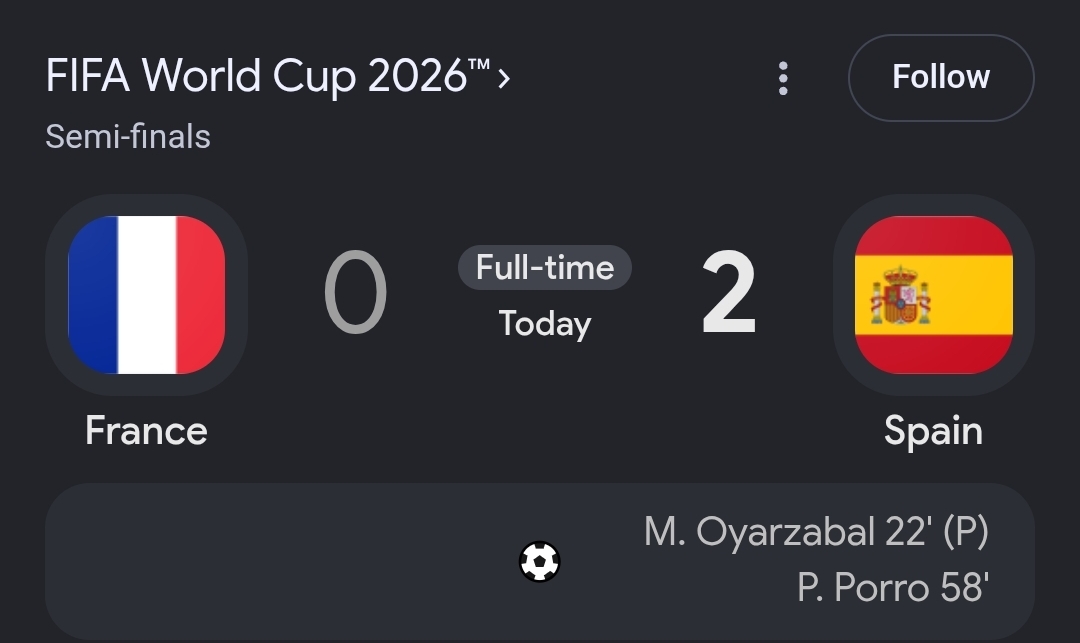Image resolution: width=1080 pixels, height=643 pixels.
Task: Expand the goal scorers summary card
Action: [x=540, y=562]
